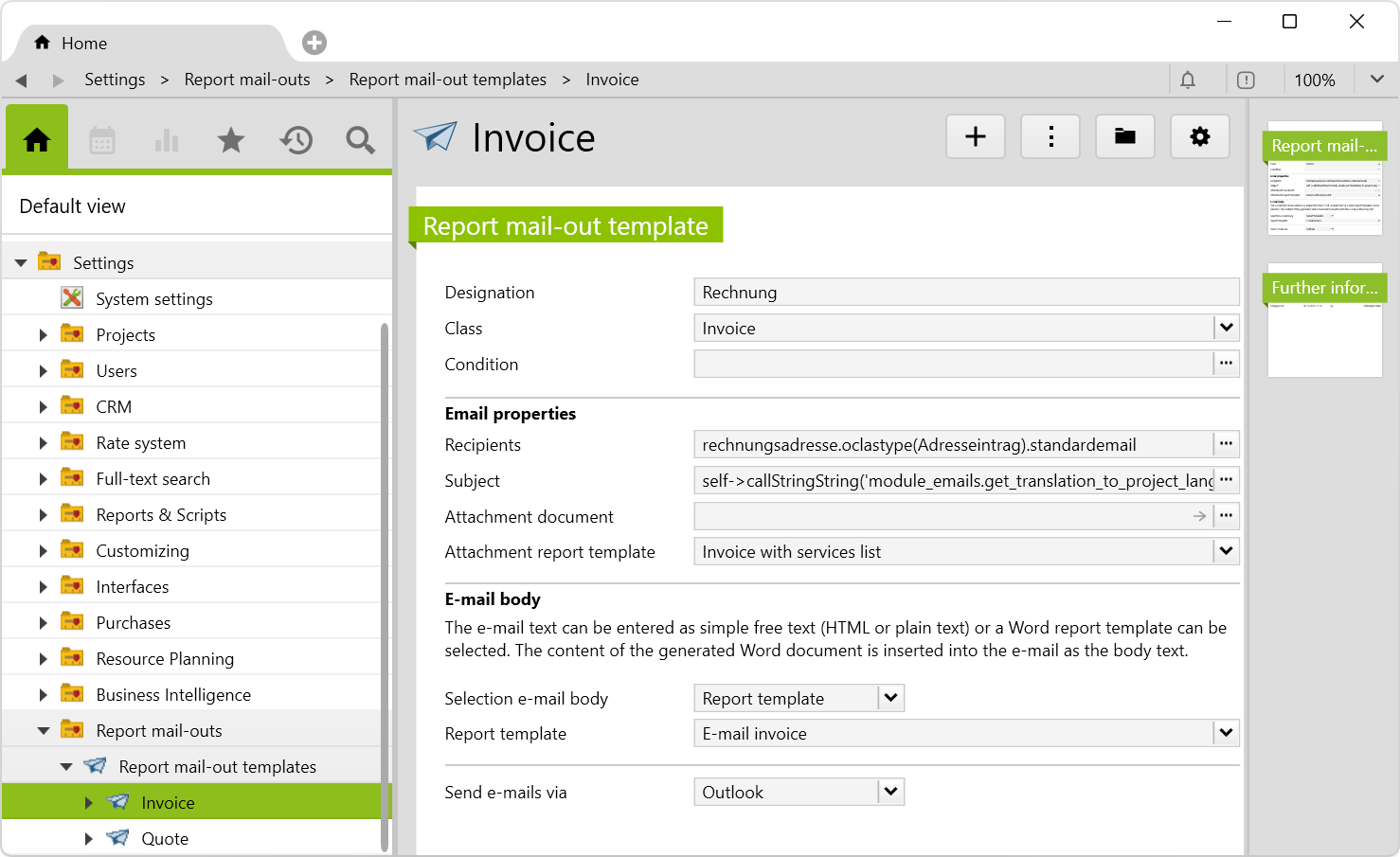Screen dimensions: 1400x857
Task: Expand the Projects tree node
Action: 43,335
